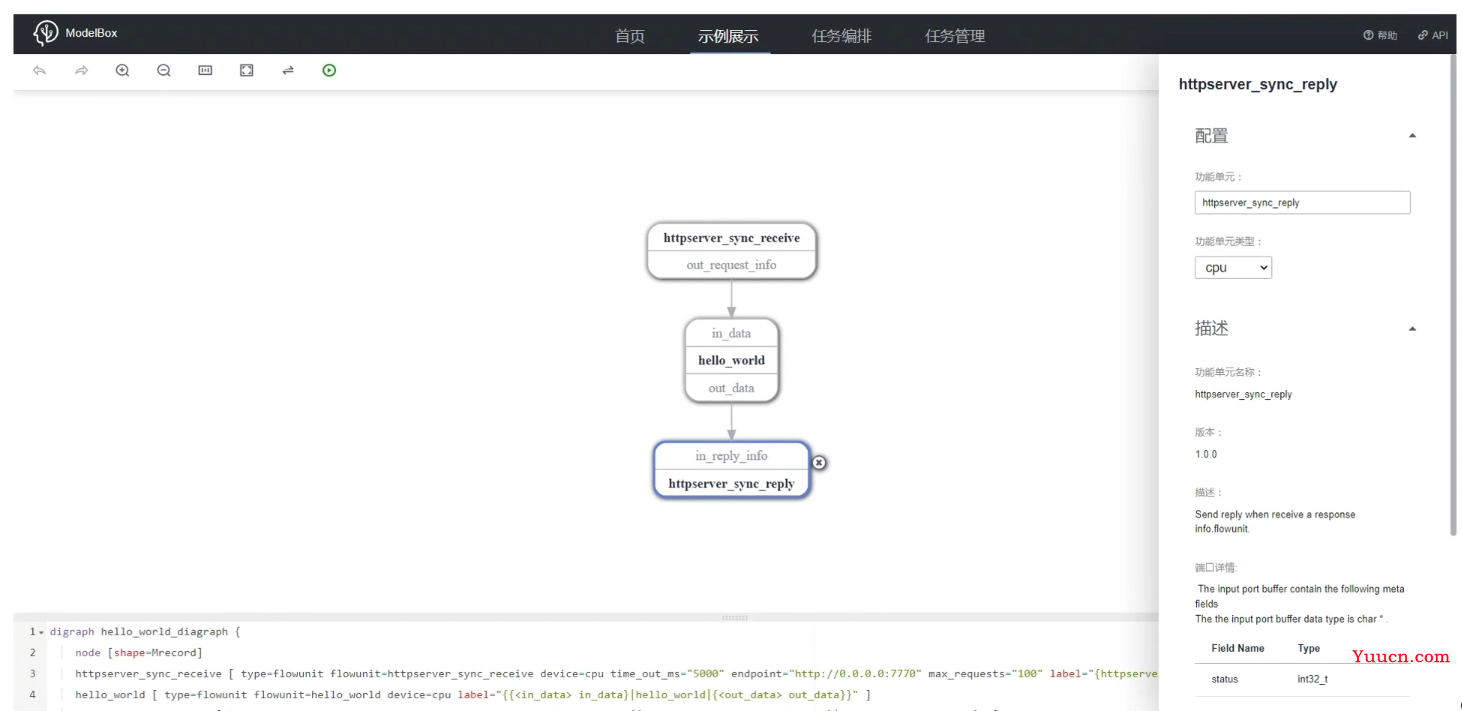
Task: Zoom out of the graph canvas
Action: click(164, 70)
